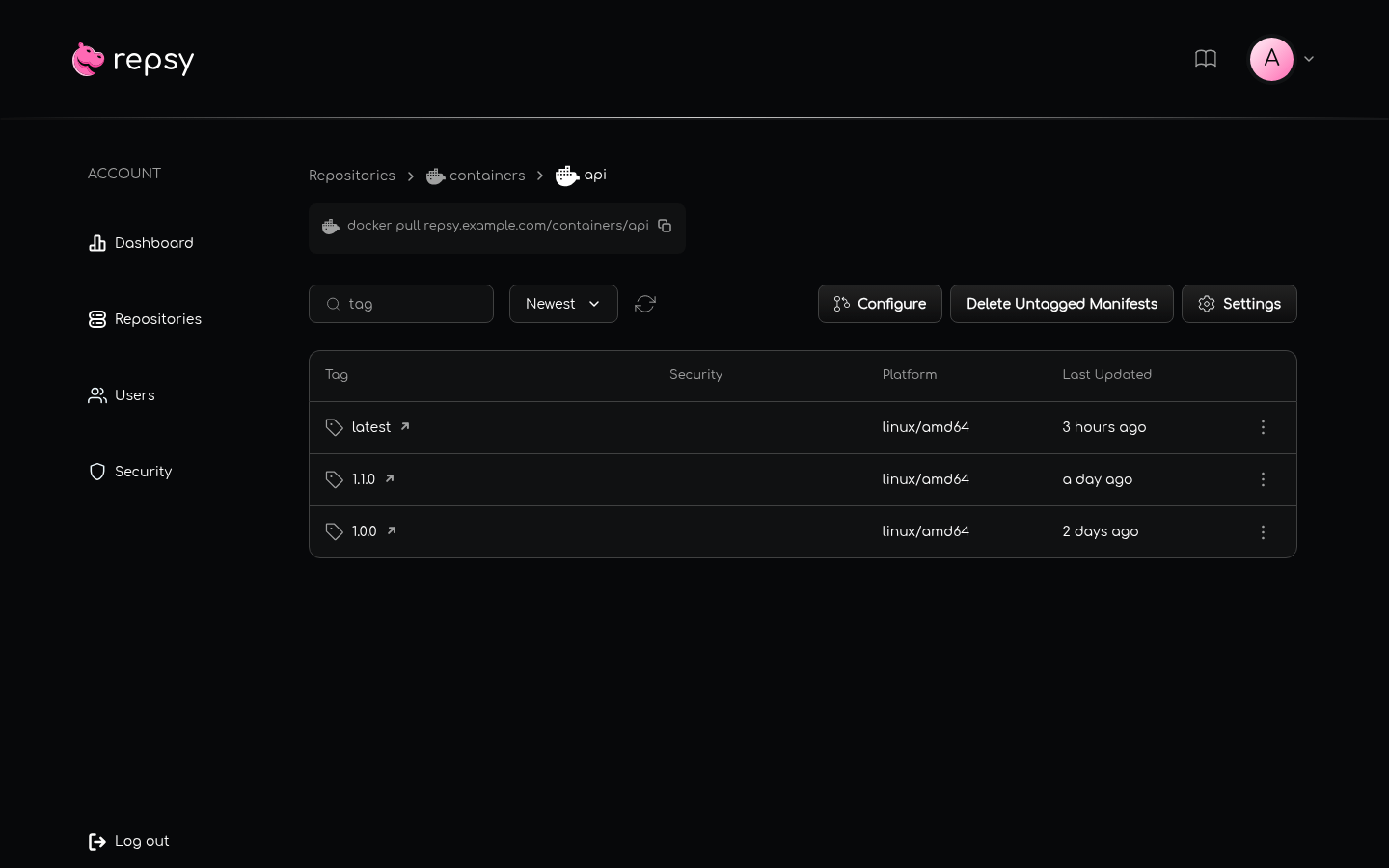Image resolution: width=1389 pixels, height=868 pixels.
Task: Click '2 days ago' timestamp
Action: (x=1101, y=531)
